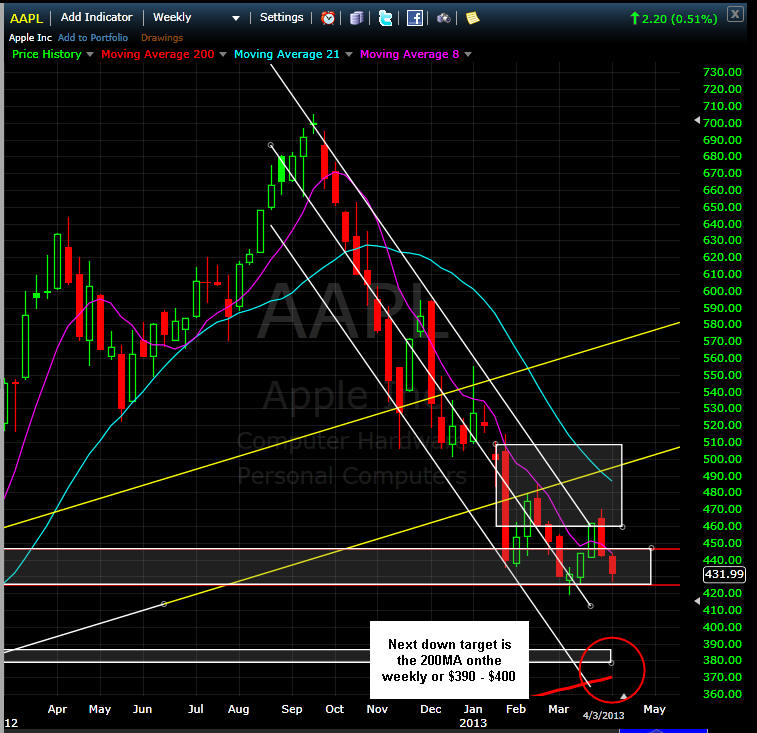757x733 pixels.
Task: Select the Price History label
Action: point(47,54)
